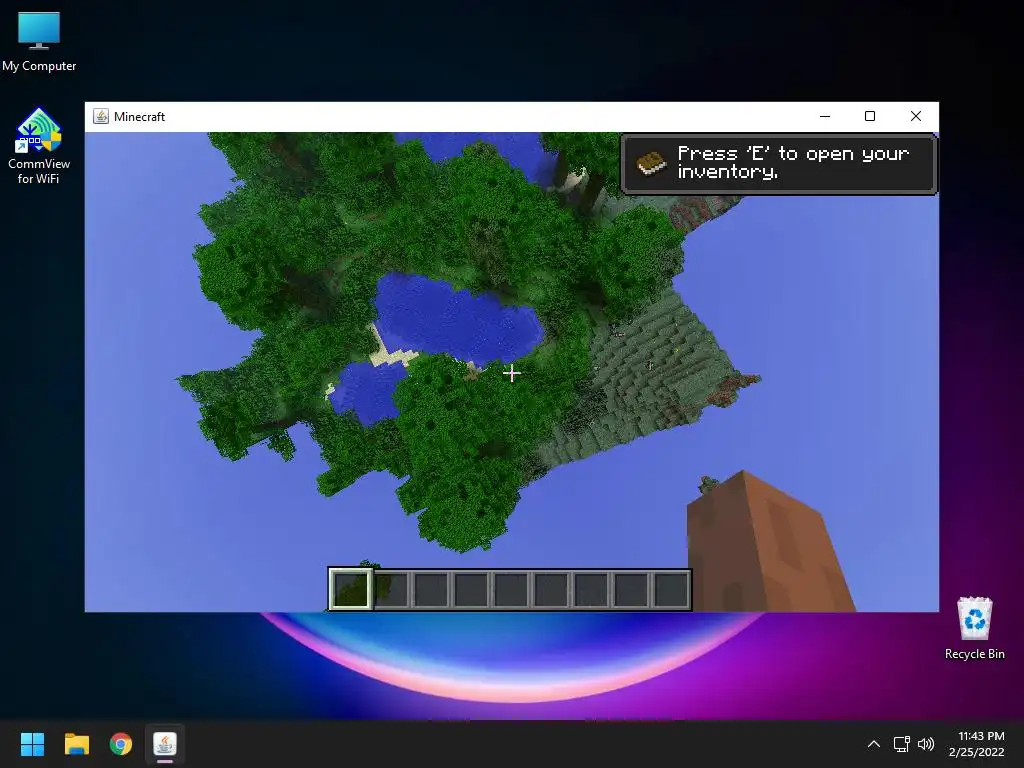Click the 'Press E to open your inventory' toast
Screen dimensions: 1024x768
[779, 164]
